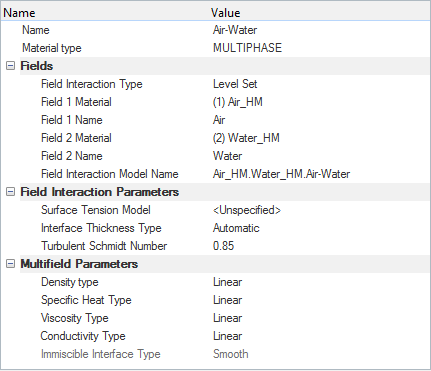Select the Viscosity Type Linear value
This screenshot has height=371, width=431.
pos(227,318)
